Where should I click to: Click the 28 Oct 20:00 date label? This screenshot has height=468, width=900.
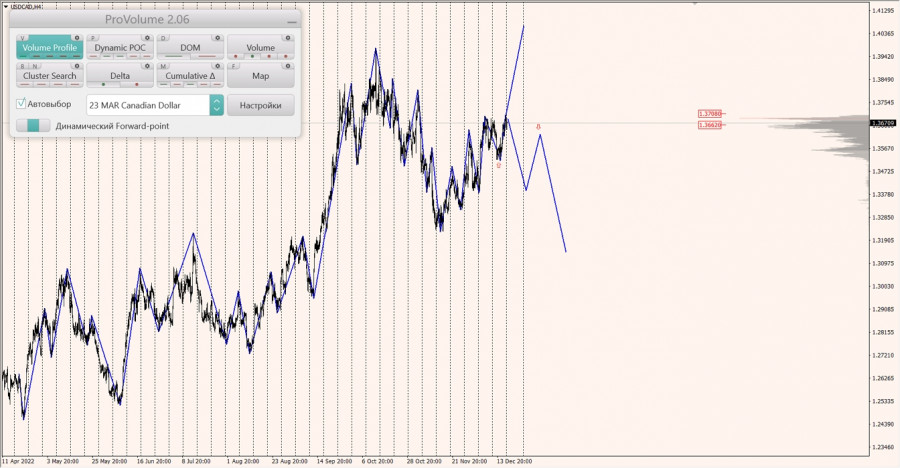424,461
